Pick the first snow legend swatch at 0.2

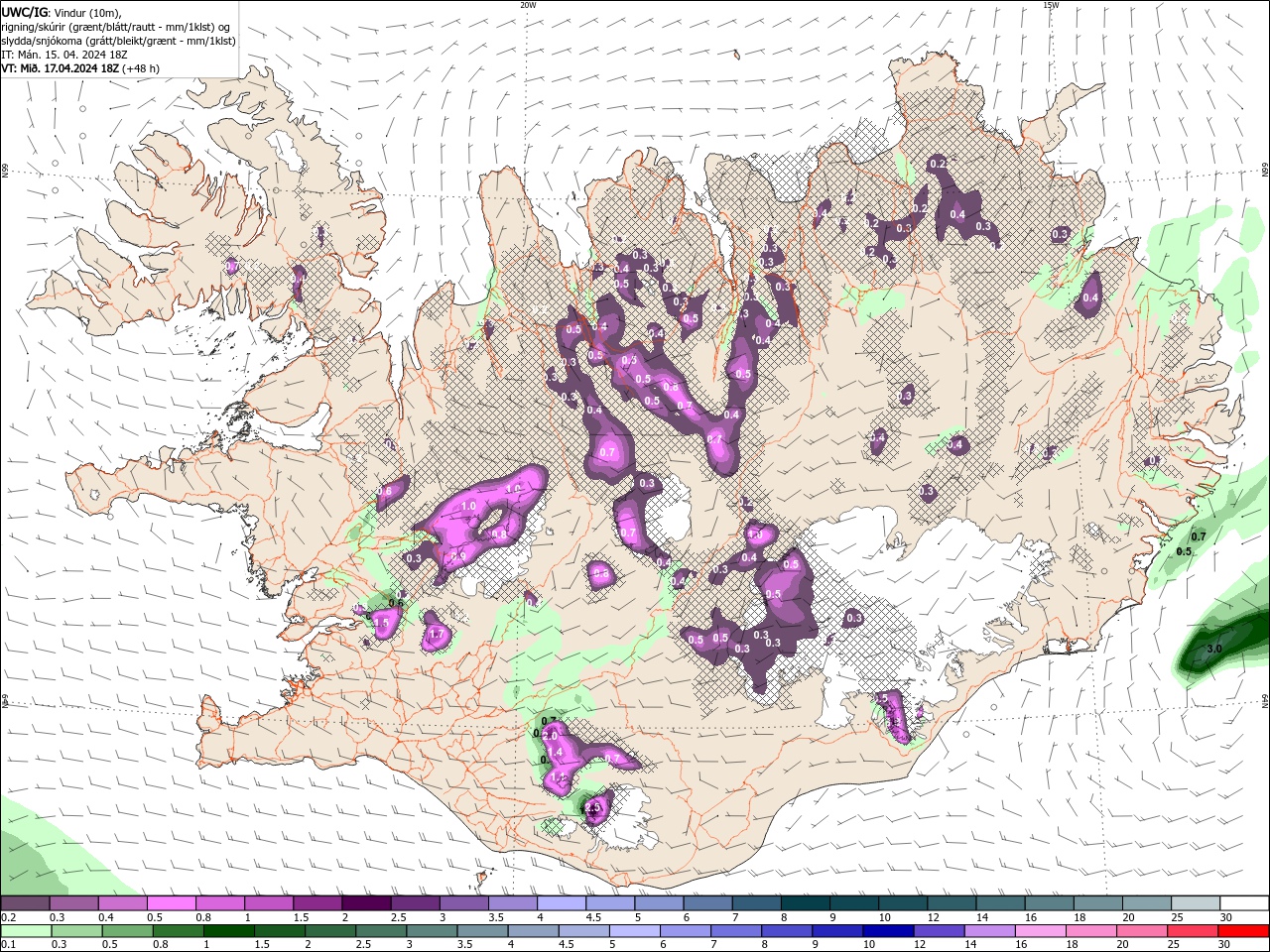tap(26, 903)
